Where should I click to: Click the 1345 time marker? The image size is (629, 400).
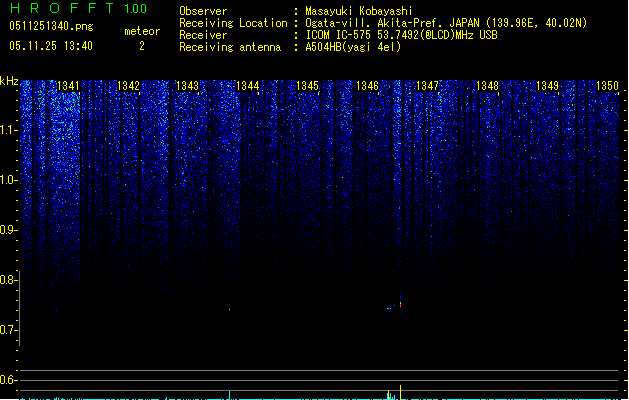[307, 85]
